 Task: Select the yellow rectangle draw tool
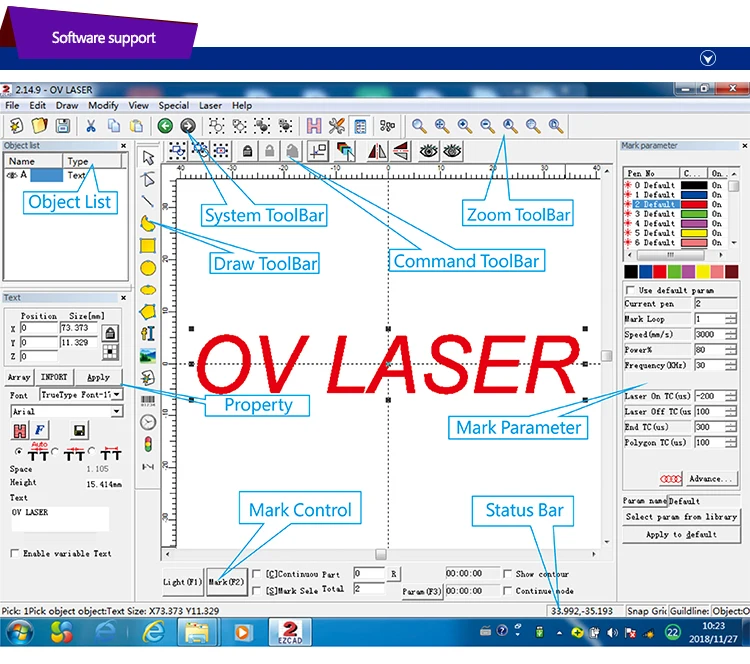148,245
